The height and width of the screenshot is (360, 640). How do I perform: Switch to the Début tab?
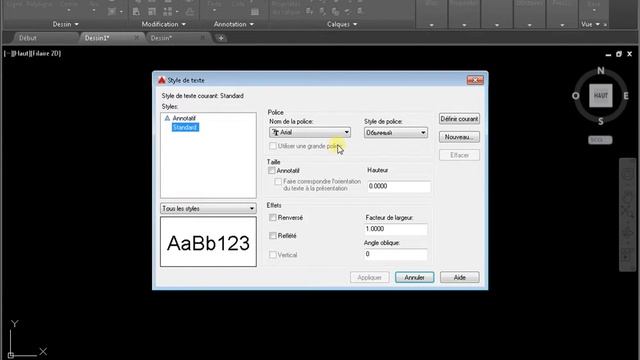[x=28, y=38]
